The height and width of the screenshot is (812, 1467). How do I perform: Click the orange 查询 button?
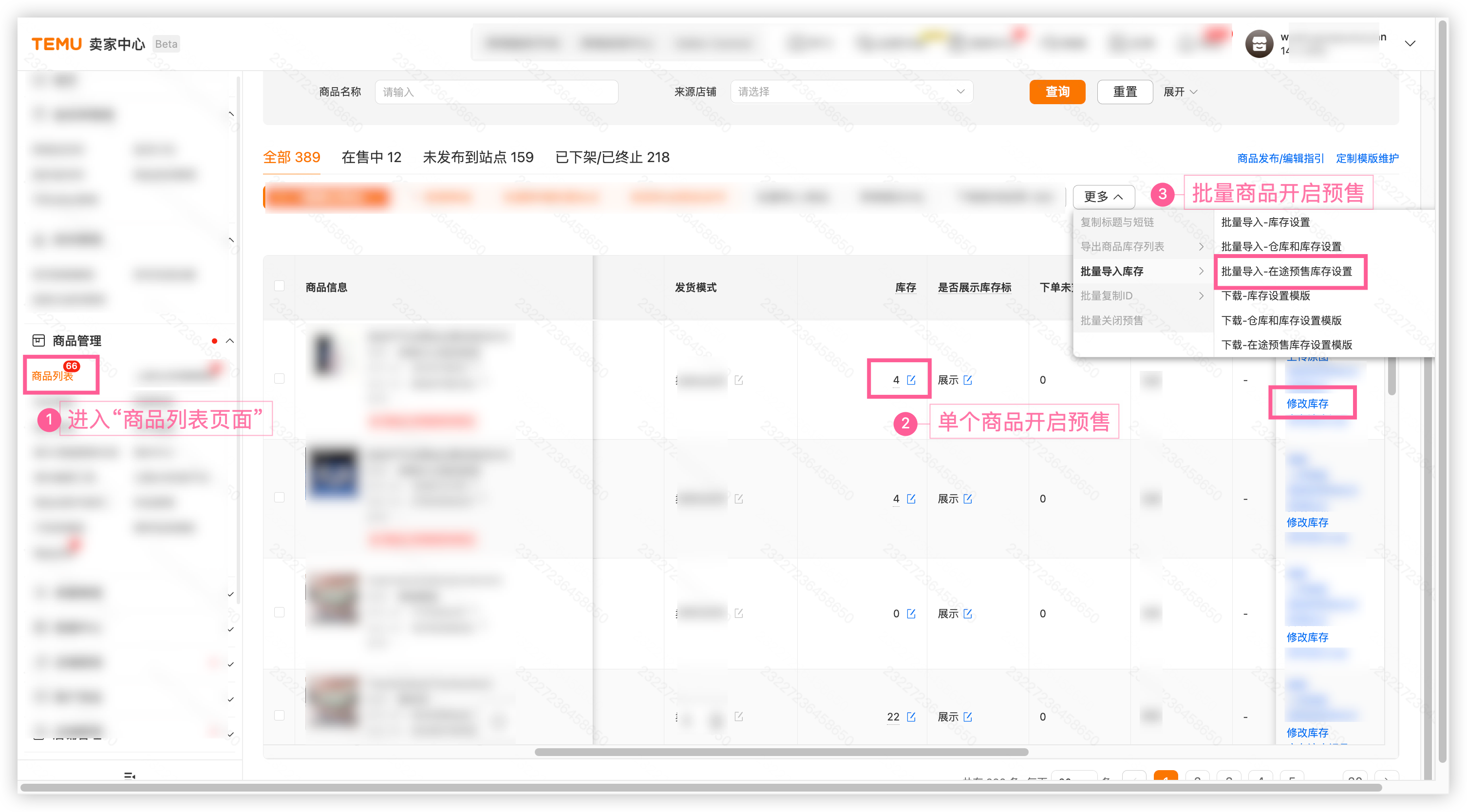click(1057, 92)
